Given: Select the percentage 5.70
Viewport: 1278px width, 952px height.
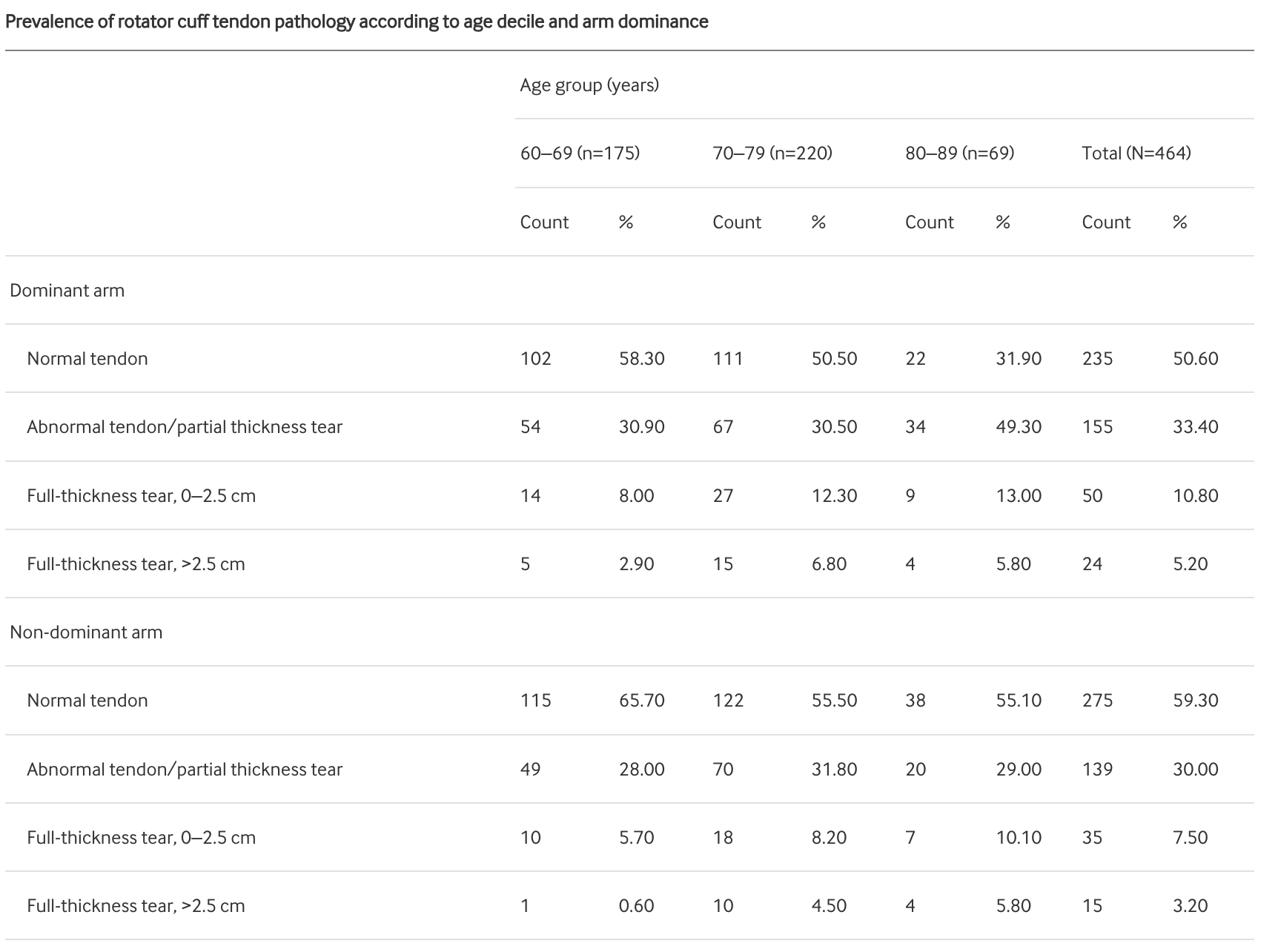Looking at the screenshot, I should point(637,838).
